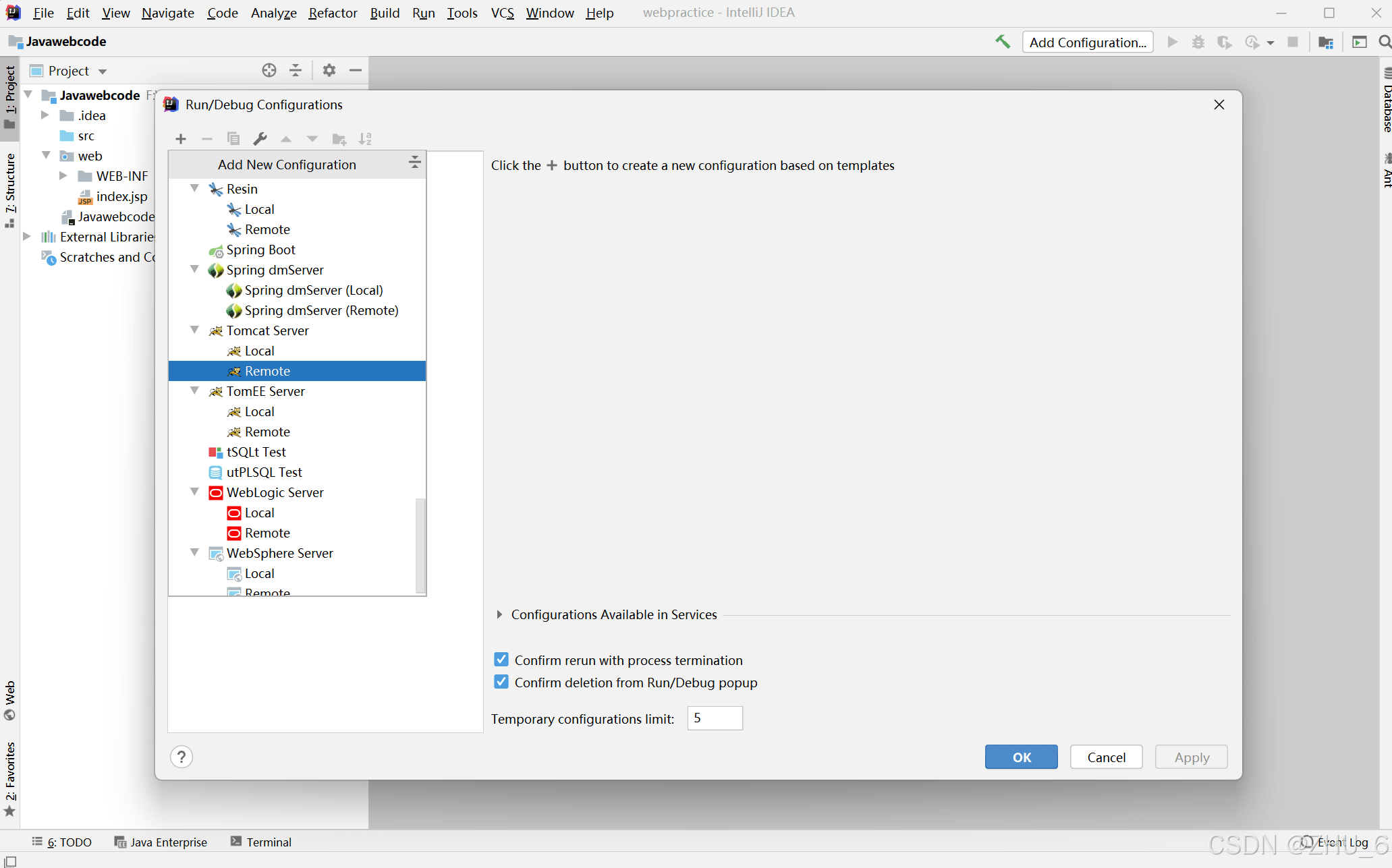Click Run with Coverage icon
Image resolution: width=1392 pixels, height=868 pixels.
click(x=1225, y=42)
